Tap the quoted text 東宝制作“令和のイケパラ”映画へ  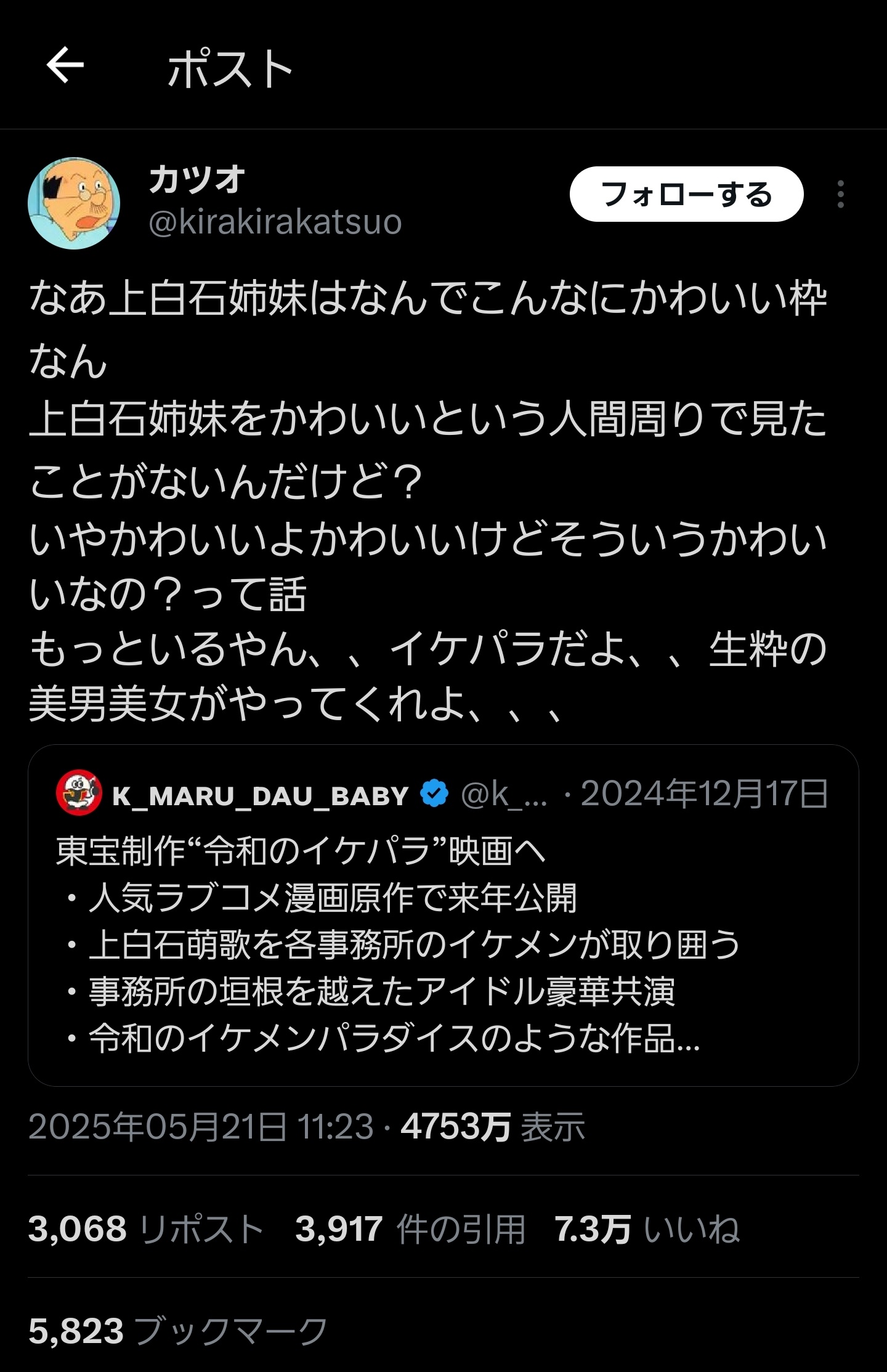click(x=301, y=851)
